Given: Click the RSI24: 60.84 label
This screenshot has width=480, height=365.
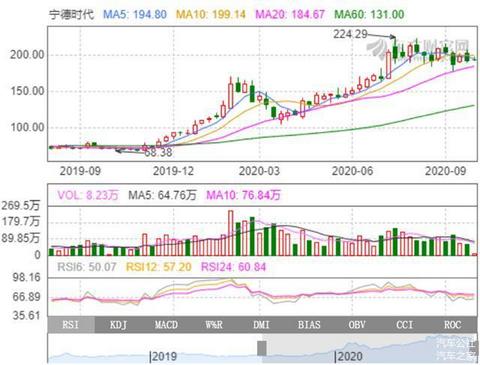Looking at the screenshot, I should point(234,267).
